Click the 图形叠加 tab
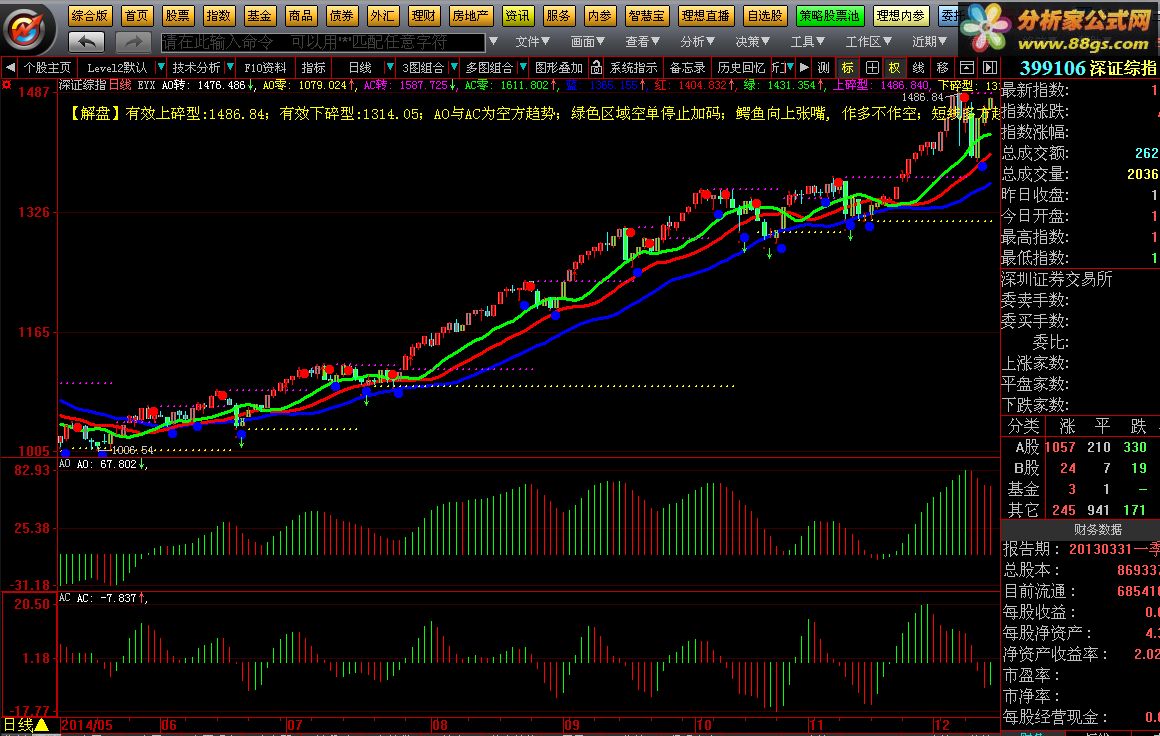The width and height of the screenshot is (1160, 736). (x=559, y=67)
